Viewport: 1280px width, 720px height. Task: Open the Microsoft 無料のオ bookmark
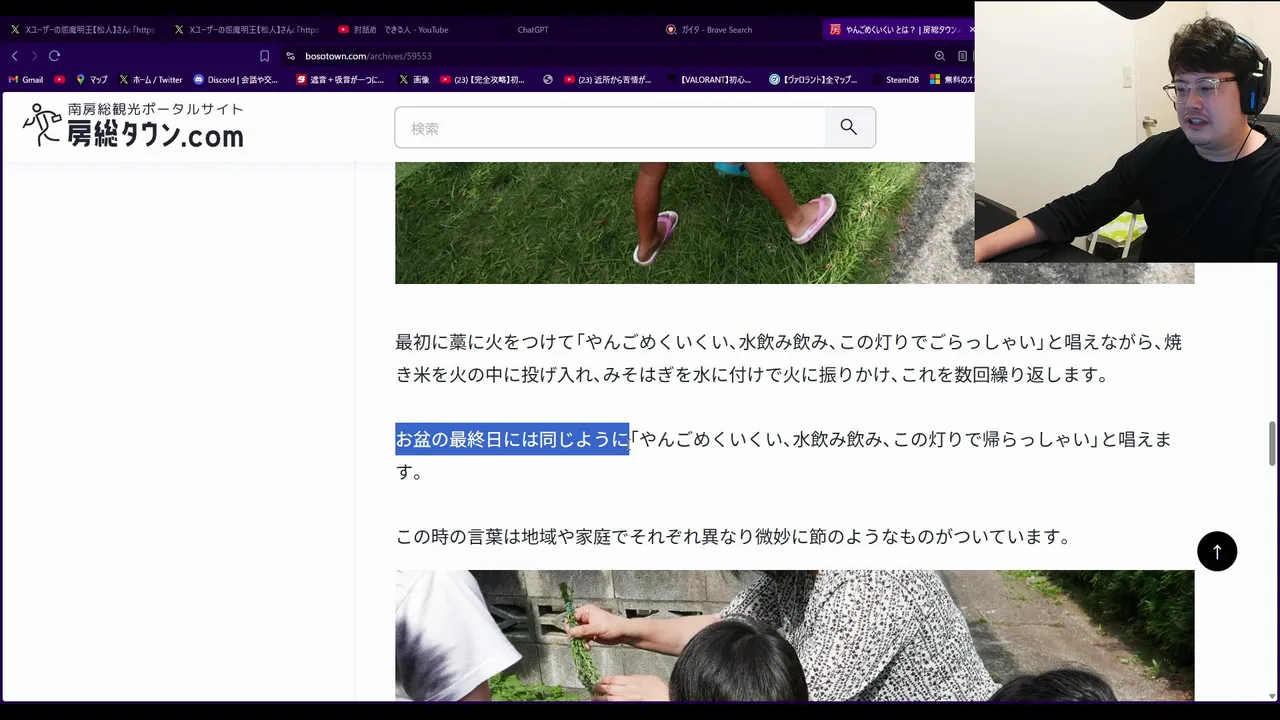pos(952,79)
